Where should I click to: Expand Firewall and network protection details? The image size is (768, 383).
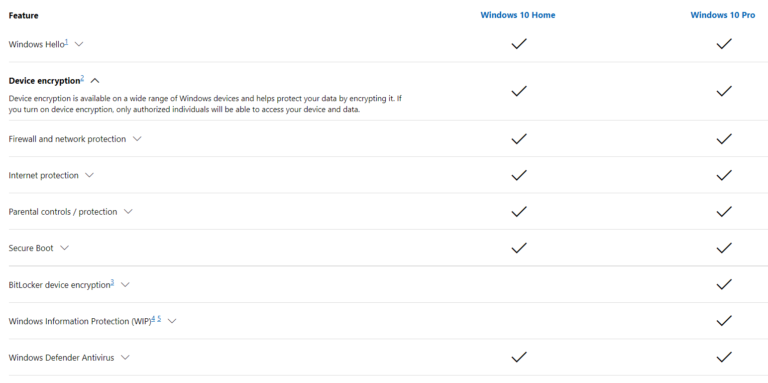pos(137,139)
